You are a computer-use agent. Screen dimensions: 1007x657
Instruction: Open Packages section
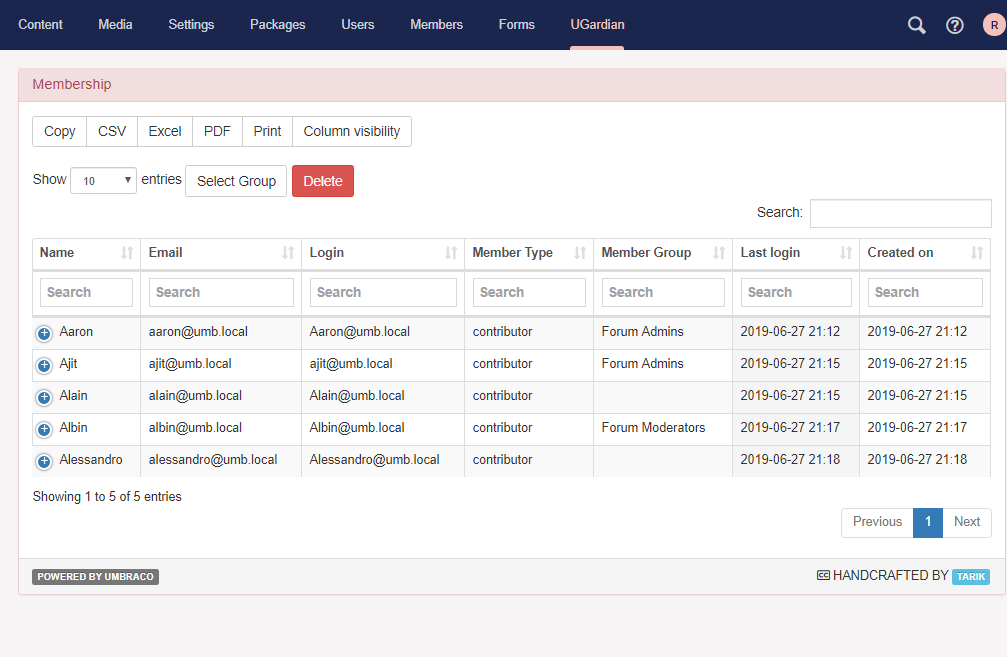[x=277, y=24]
